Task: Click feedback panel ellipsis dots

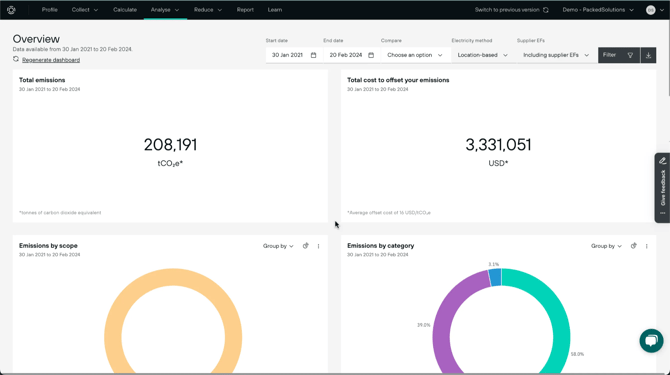Action: coord(662,213)
